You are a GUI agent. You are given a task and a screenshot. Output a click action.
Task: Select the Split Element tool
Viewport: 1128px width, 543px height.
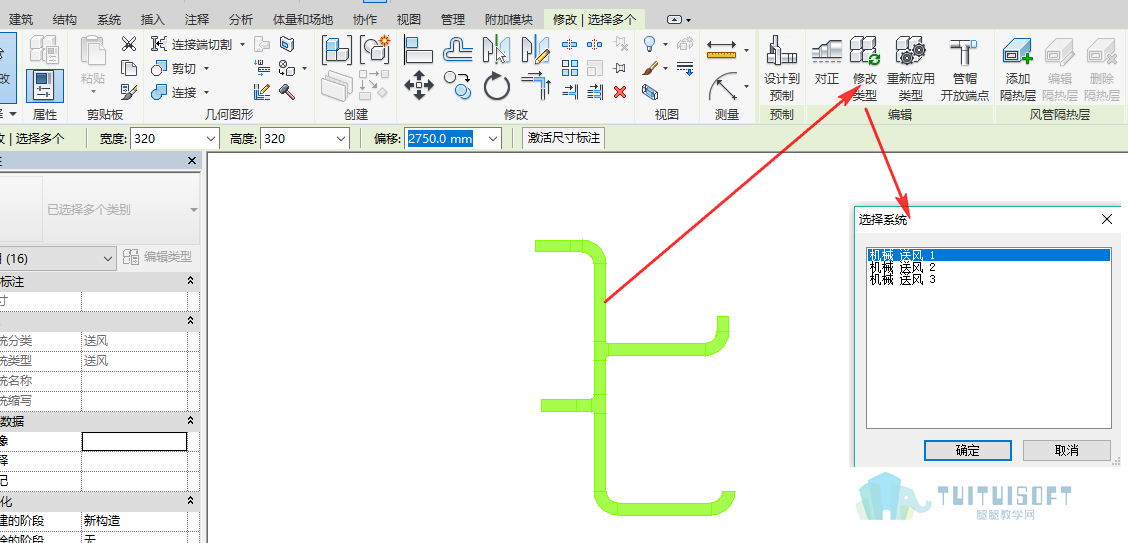(570, 45)
